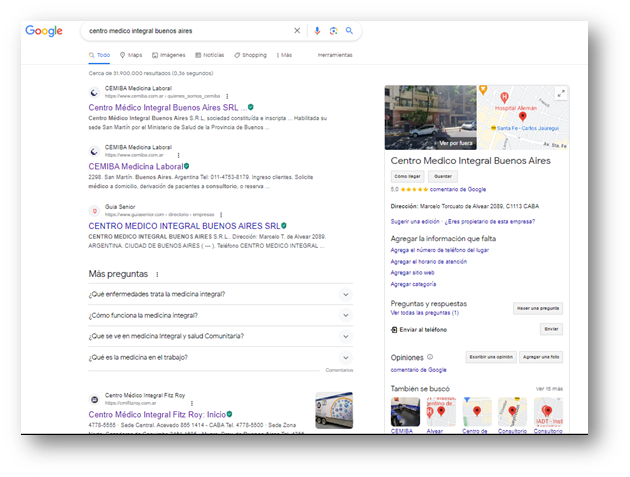Click Ver 15 más link
630x477 pixels.
point(549,389)
